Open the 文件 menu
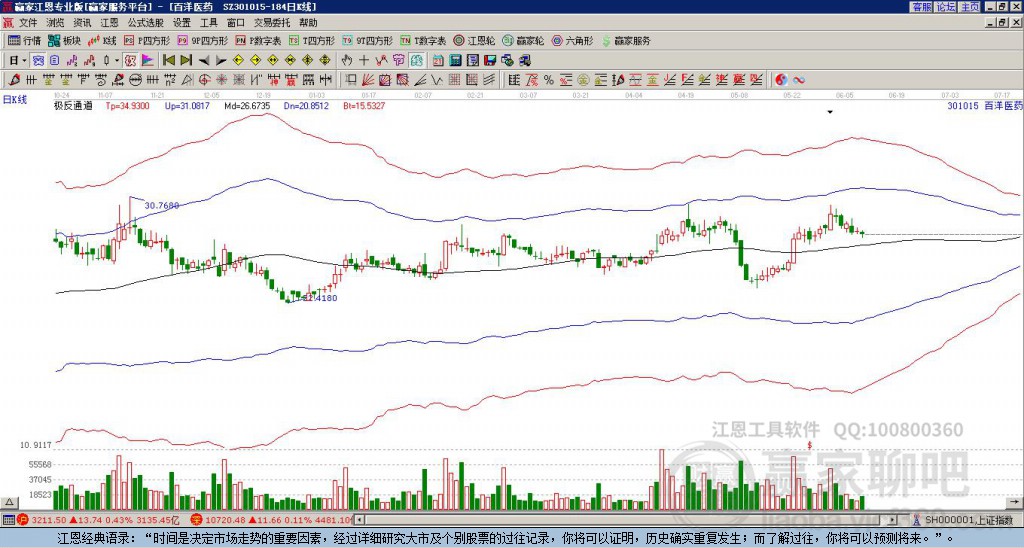Viewport: 1024px width, 548px height. 27,23
